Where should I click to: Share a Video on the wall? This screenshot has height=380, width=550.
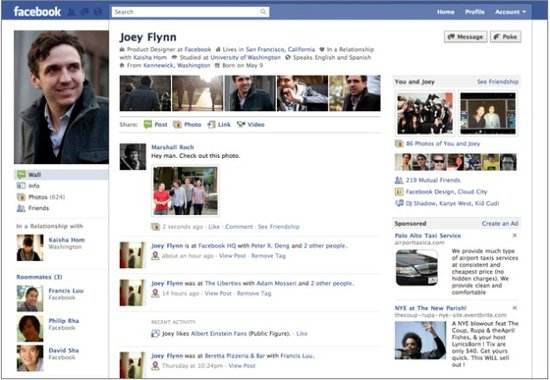tap(250, 125)
